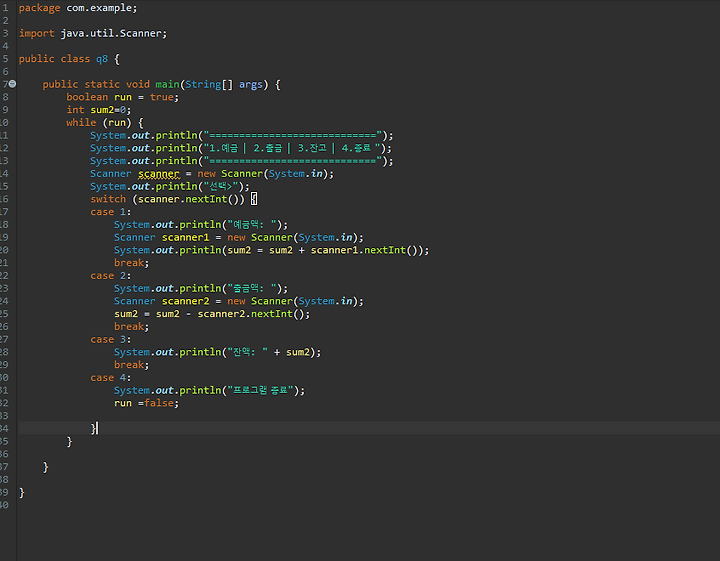Click '출금액: ' string literal
The width and height of the screenshot is (720, 561).
coord(252,289)
